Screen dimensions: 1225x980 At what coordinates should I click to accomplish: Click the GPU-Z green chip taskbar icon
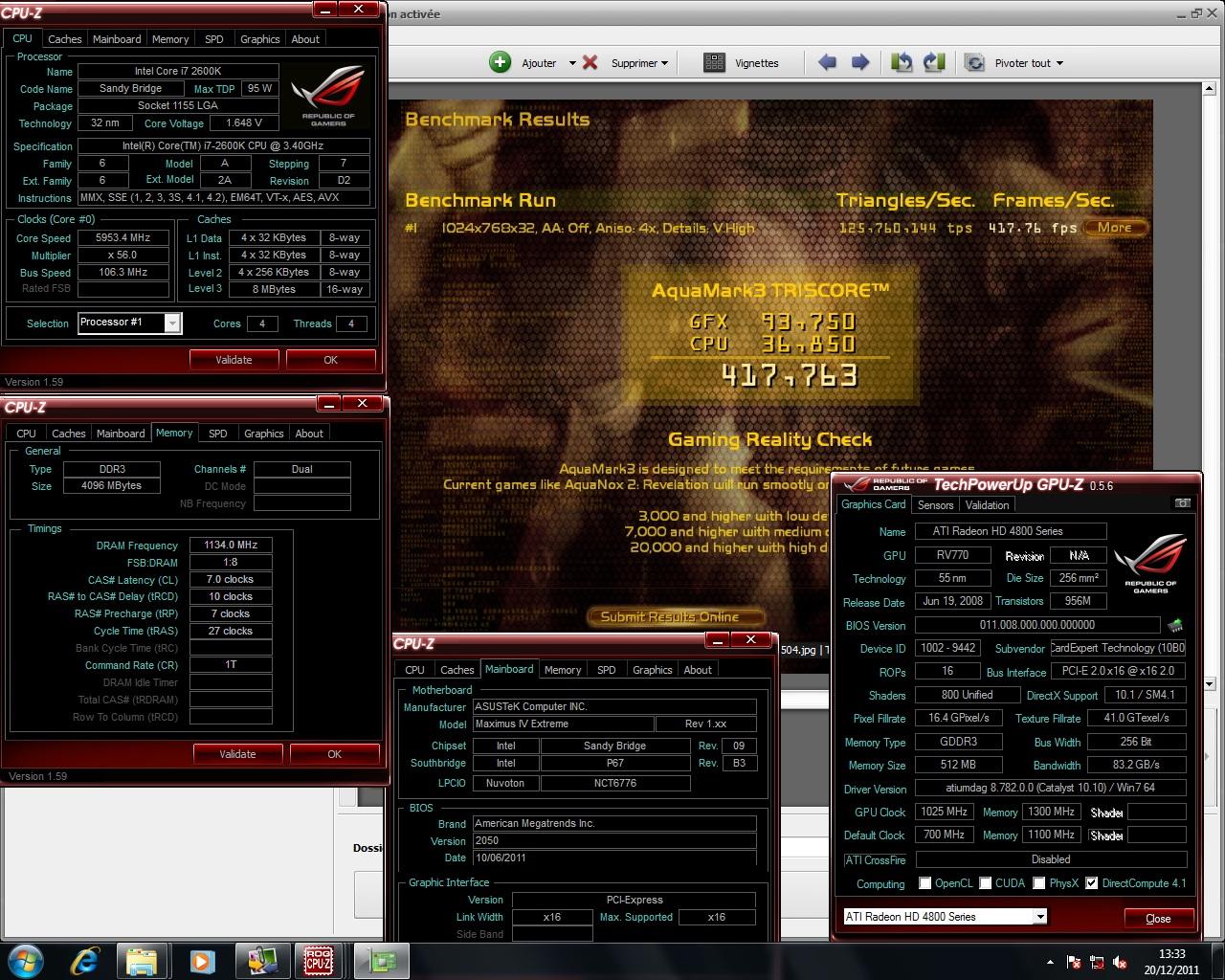tap(382, 960)
